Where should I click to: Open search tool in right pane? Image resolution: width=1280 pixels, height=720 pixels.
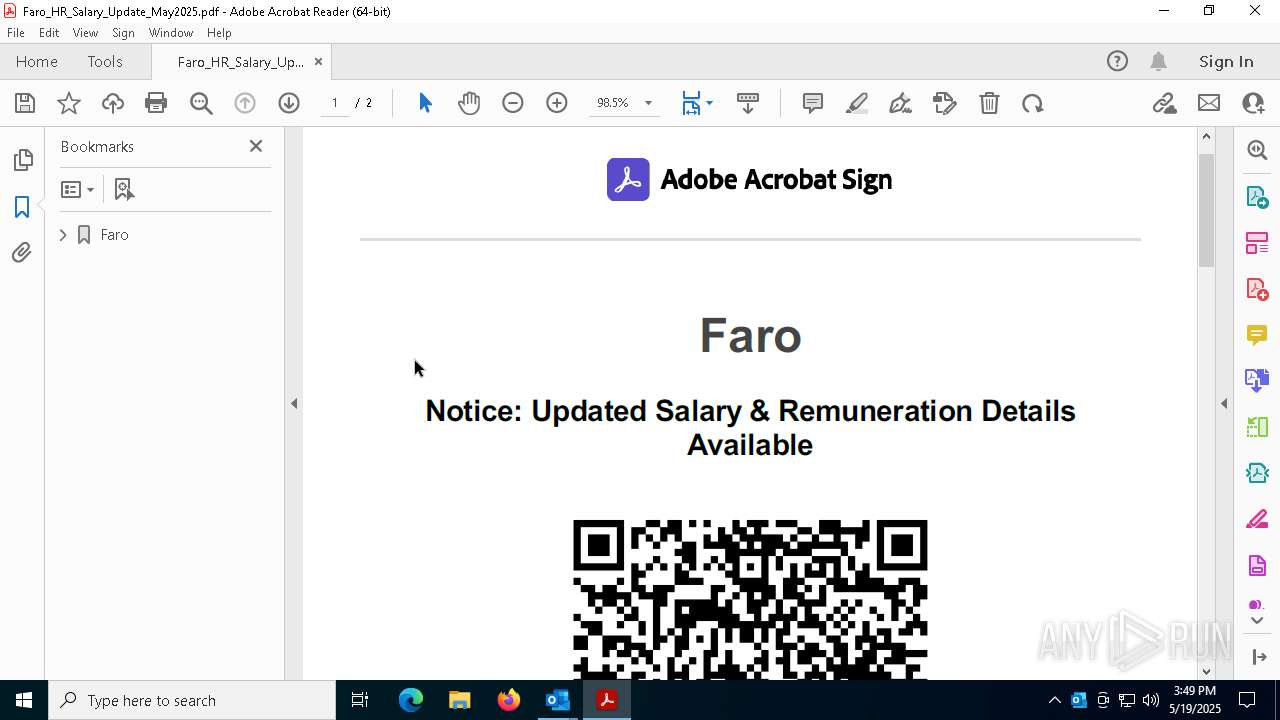pyautogui.click(x=1257, y=150)
